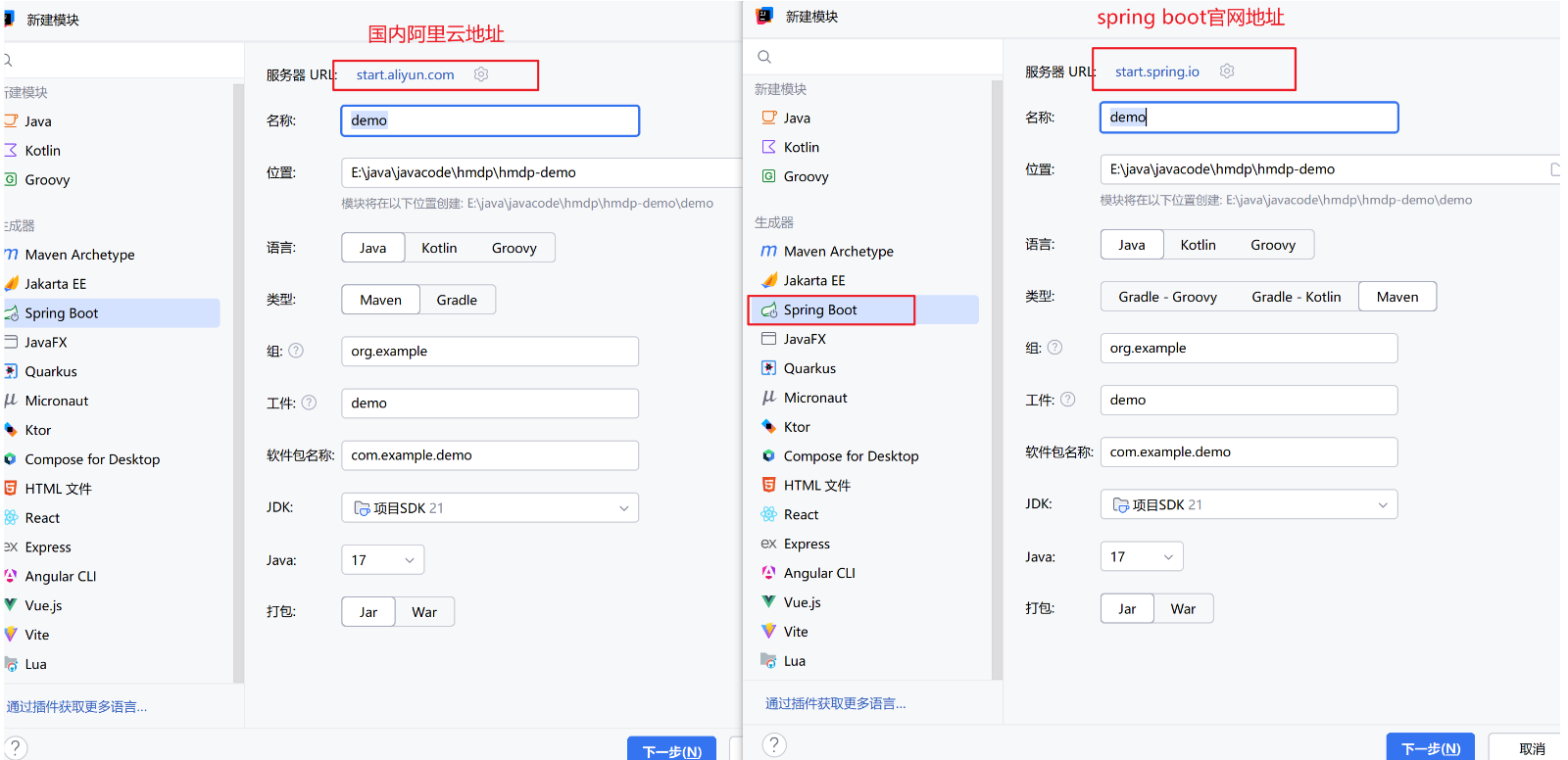
Task: Open JDK 项目SDK 21 dropdown in spring.io window
Action: pyautogui.click(x=1249, y=504)
